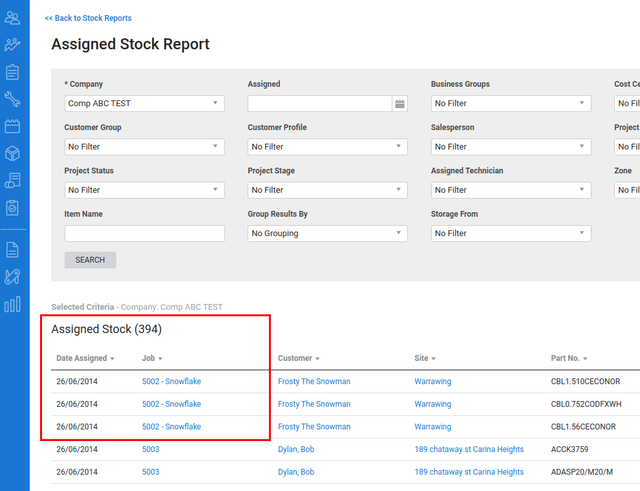Image resolution: width=640 pixels, height=491 pixels.
Task: Select part number ADASP20/M20/M
Action: [x=582, y=472]
